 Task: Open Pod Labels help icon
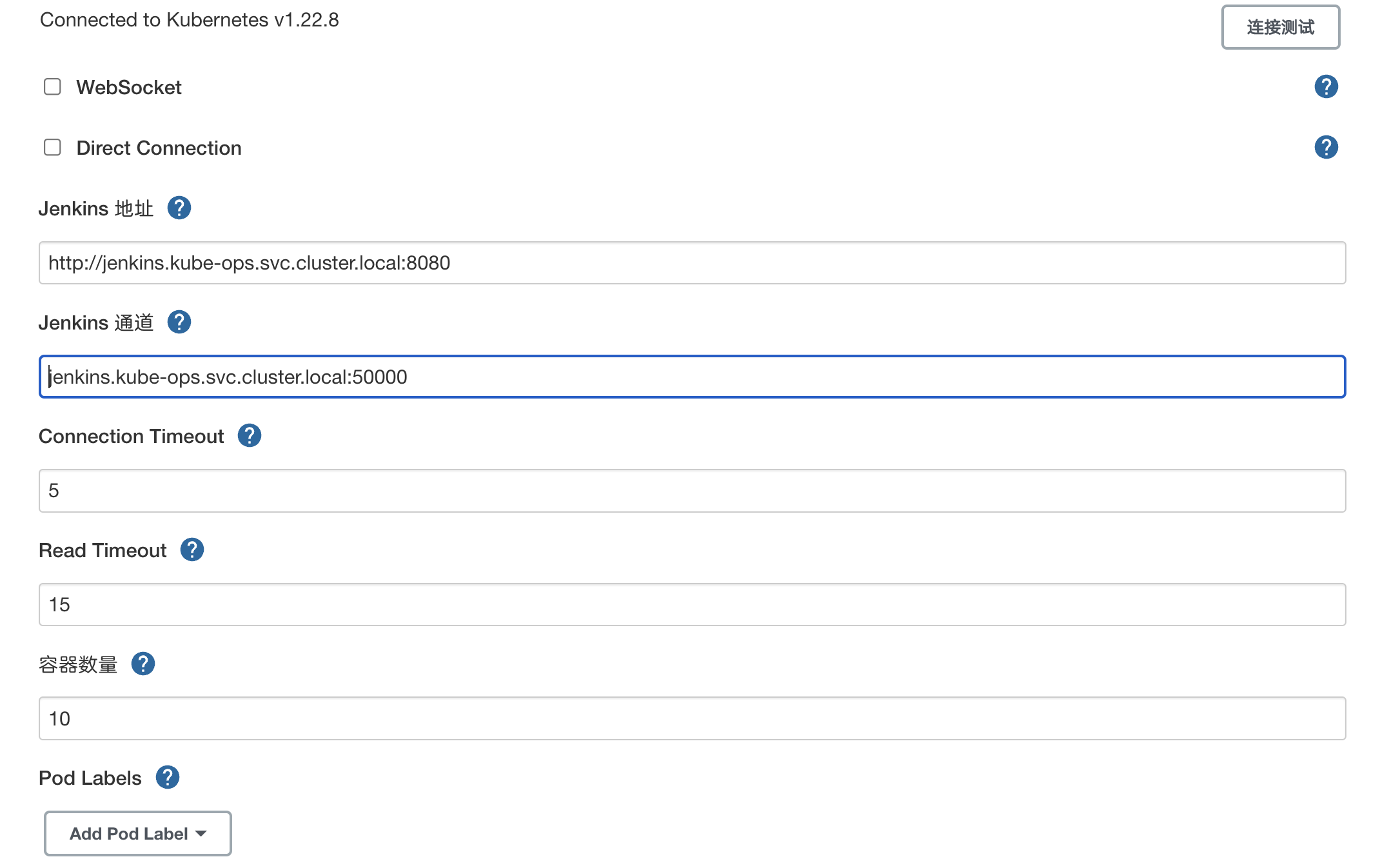point(167,778)
